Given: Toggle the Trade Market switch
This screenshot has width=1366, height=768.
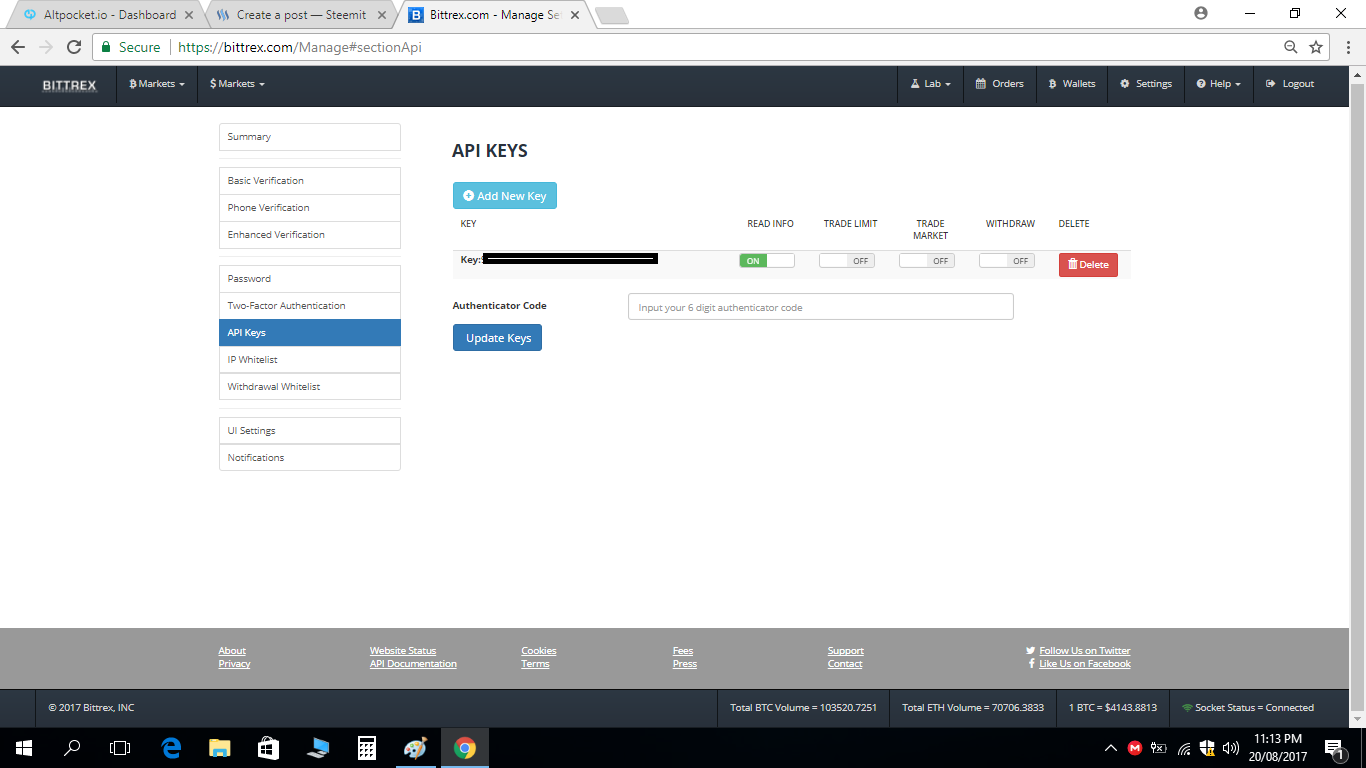Looking at the screenshot, I should pyautogui.click(x=927, y=261).
